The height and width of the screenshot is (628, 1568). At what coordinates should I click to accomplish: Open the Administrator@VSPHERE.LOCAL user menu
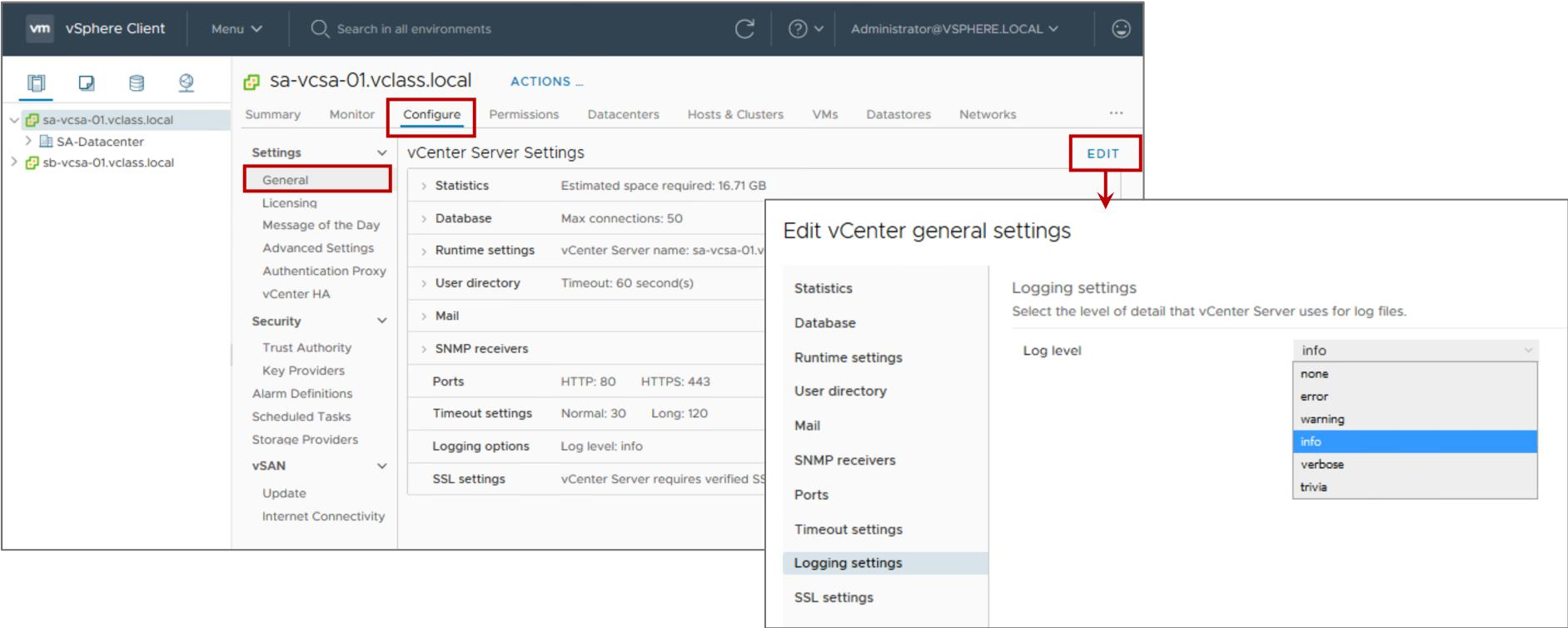click(954, 28)
